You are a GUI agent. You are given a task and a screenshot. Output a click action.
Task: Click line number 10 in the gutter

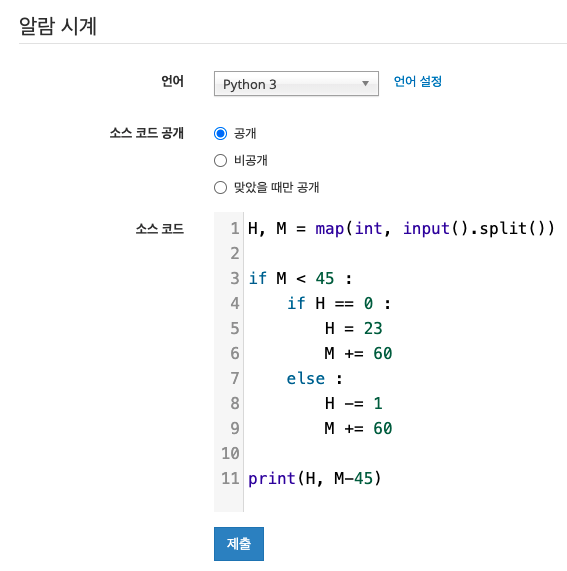point(230,453)
